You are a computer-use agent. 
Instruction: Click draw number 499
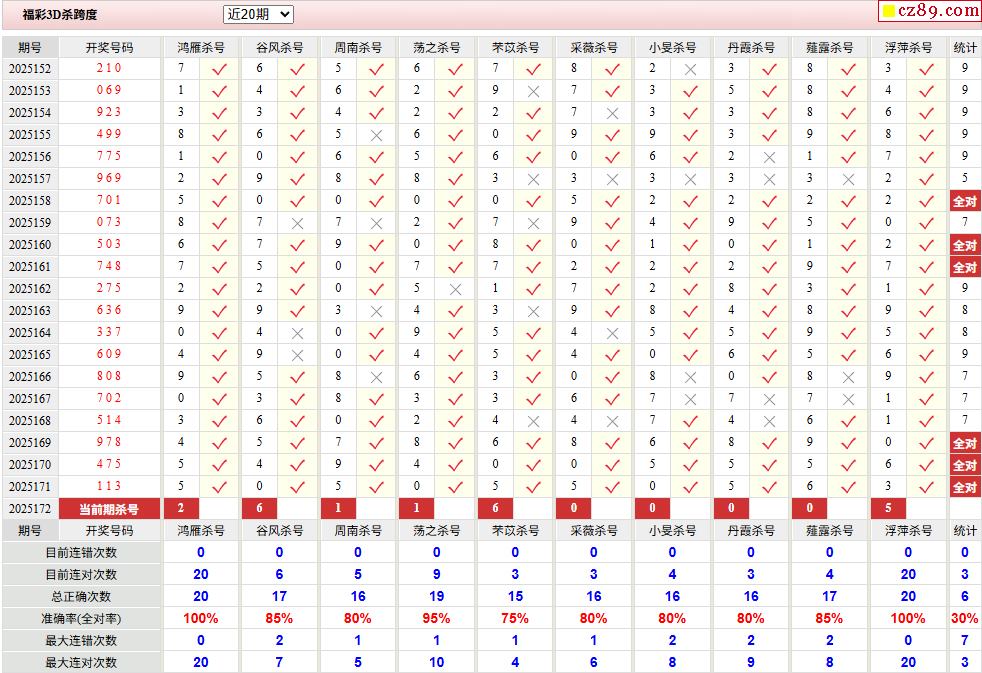tap(109, 134)
